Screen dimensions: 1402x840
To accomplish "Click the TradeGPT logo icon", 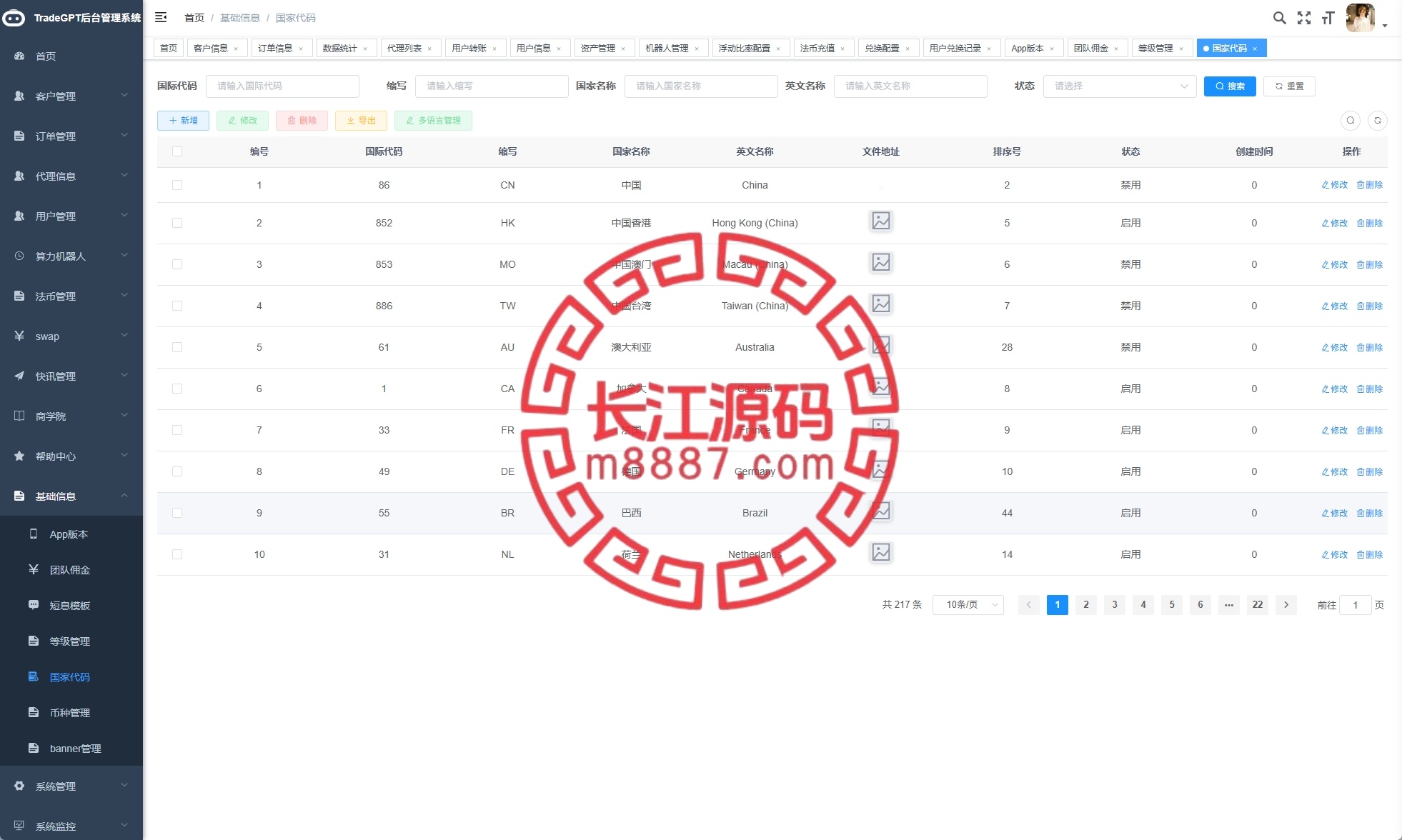I will (14, 18).
